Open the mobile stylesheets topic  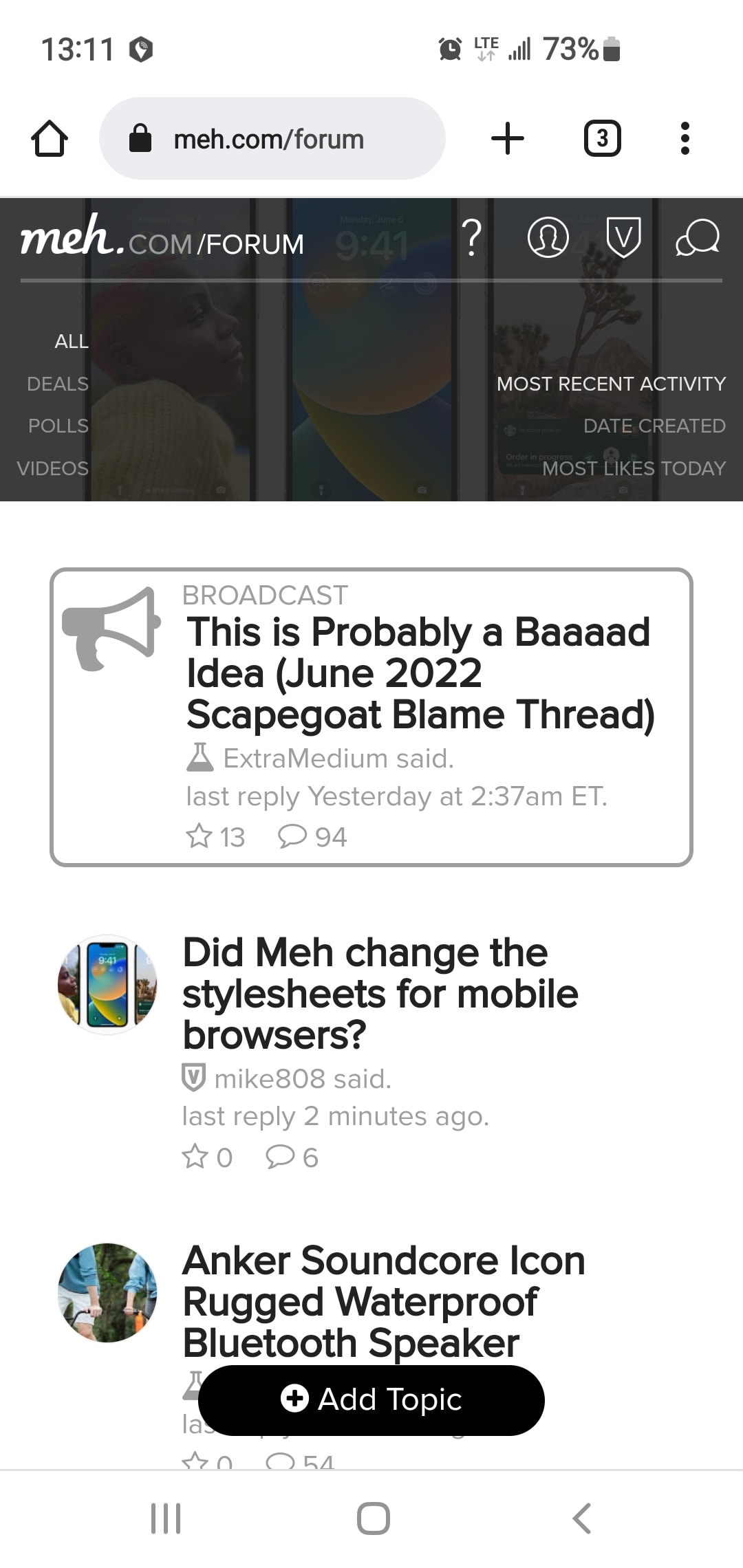pyautogui.click(x=380, y=994)
